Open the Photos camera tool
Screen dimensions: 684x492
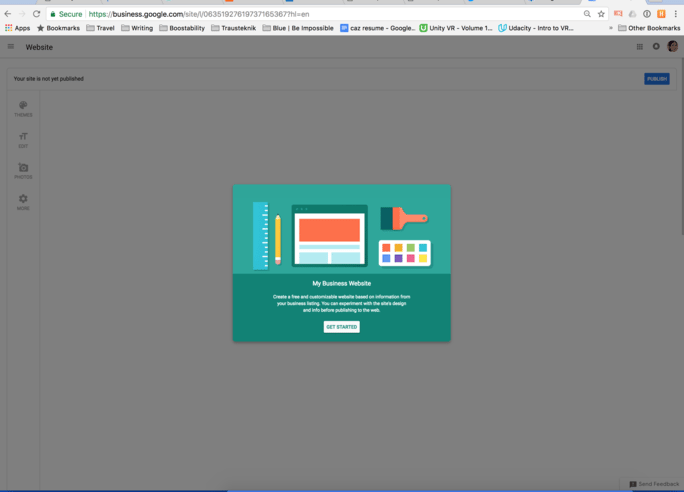(23, 170)
